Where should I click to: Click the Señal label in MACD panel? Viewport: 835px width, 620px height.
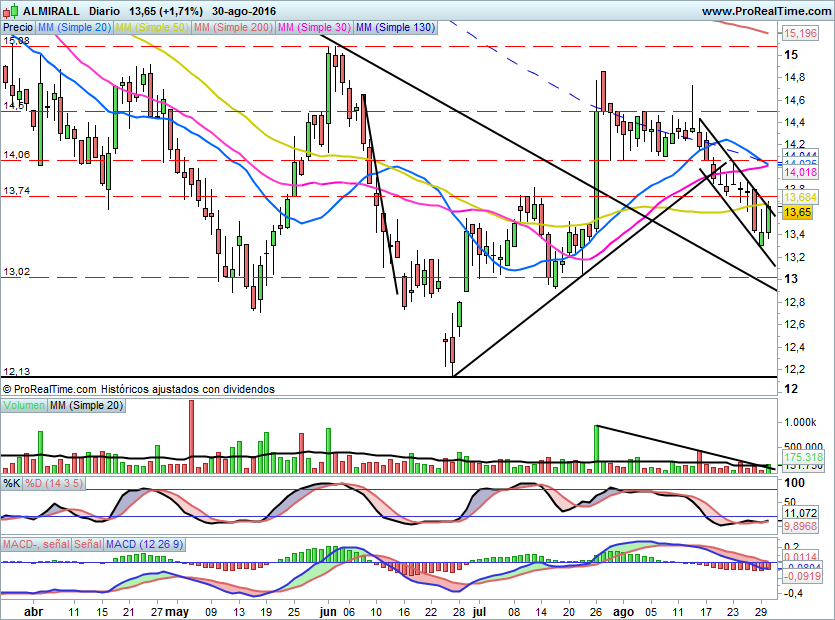coord(87,544)
